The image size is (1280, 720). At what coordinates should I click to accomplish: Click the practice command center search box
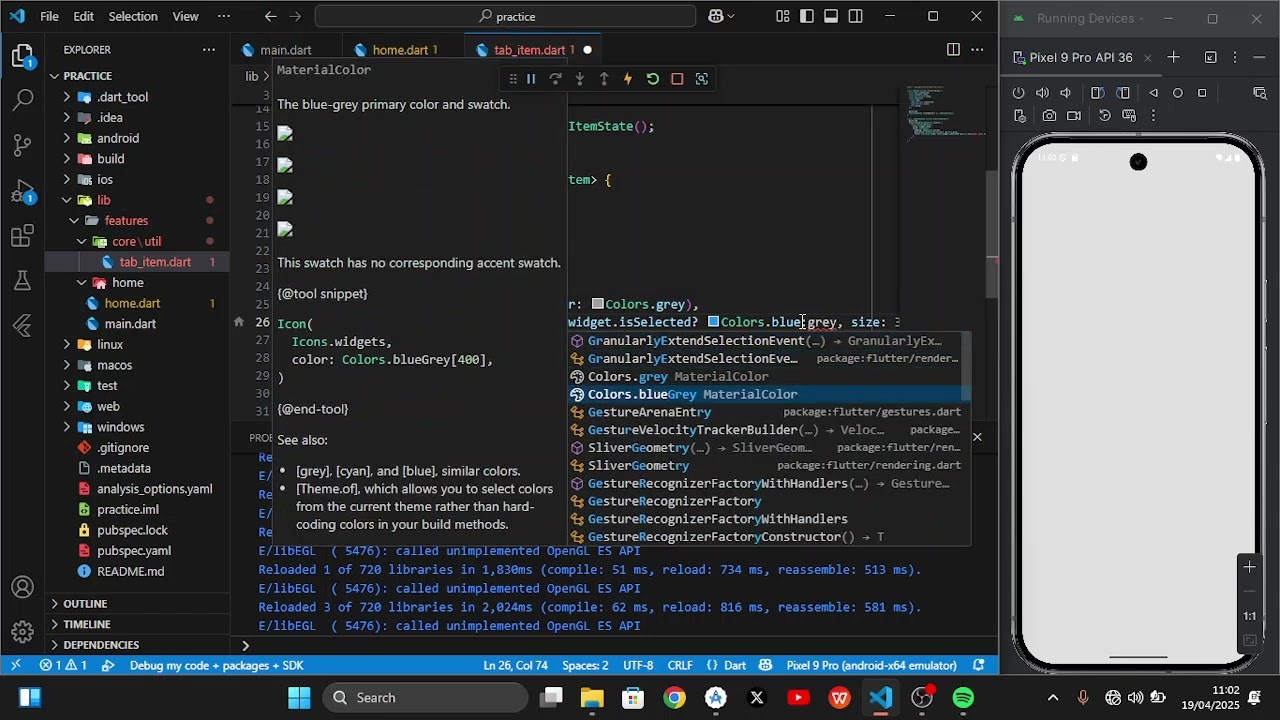coord(506,16)
